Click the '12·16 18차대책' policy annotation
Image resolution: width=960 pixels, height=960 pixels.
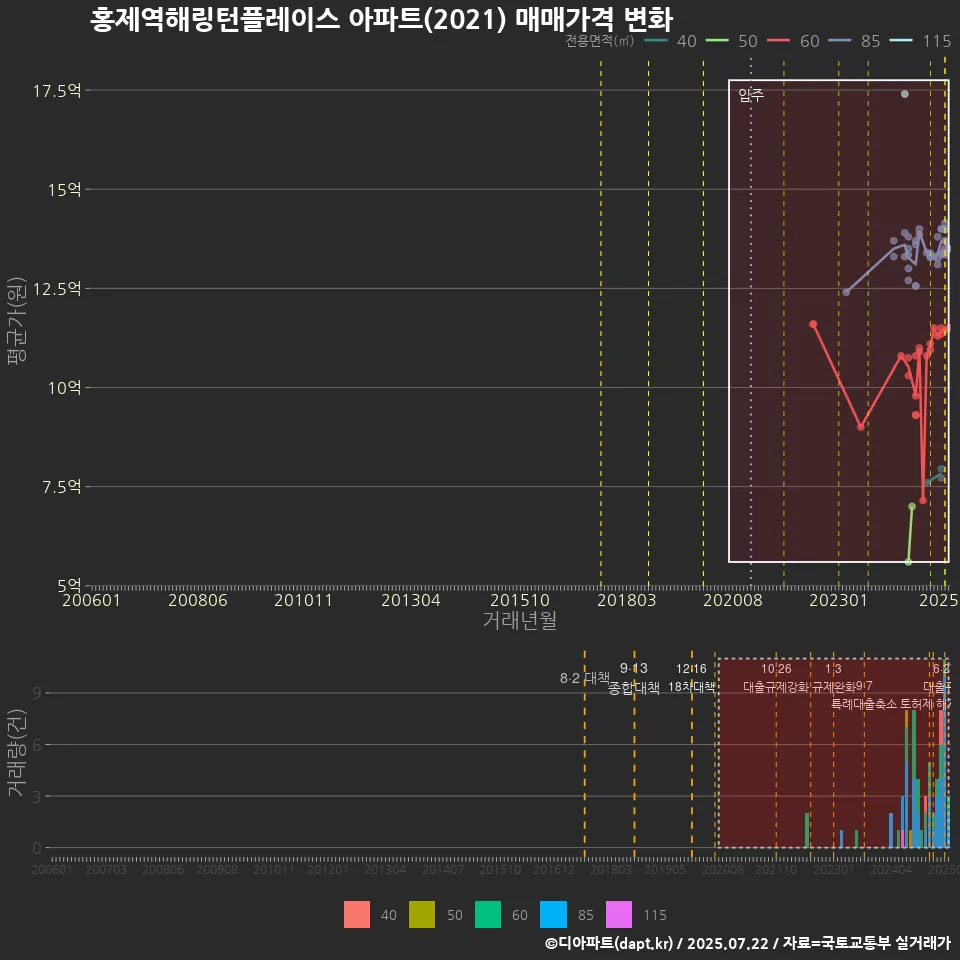tap(691, 678)
